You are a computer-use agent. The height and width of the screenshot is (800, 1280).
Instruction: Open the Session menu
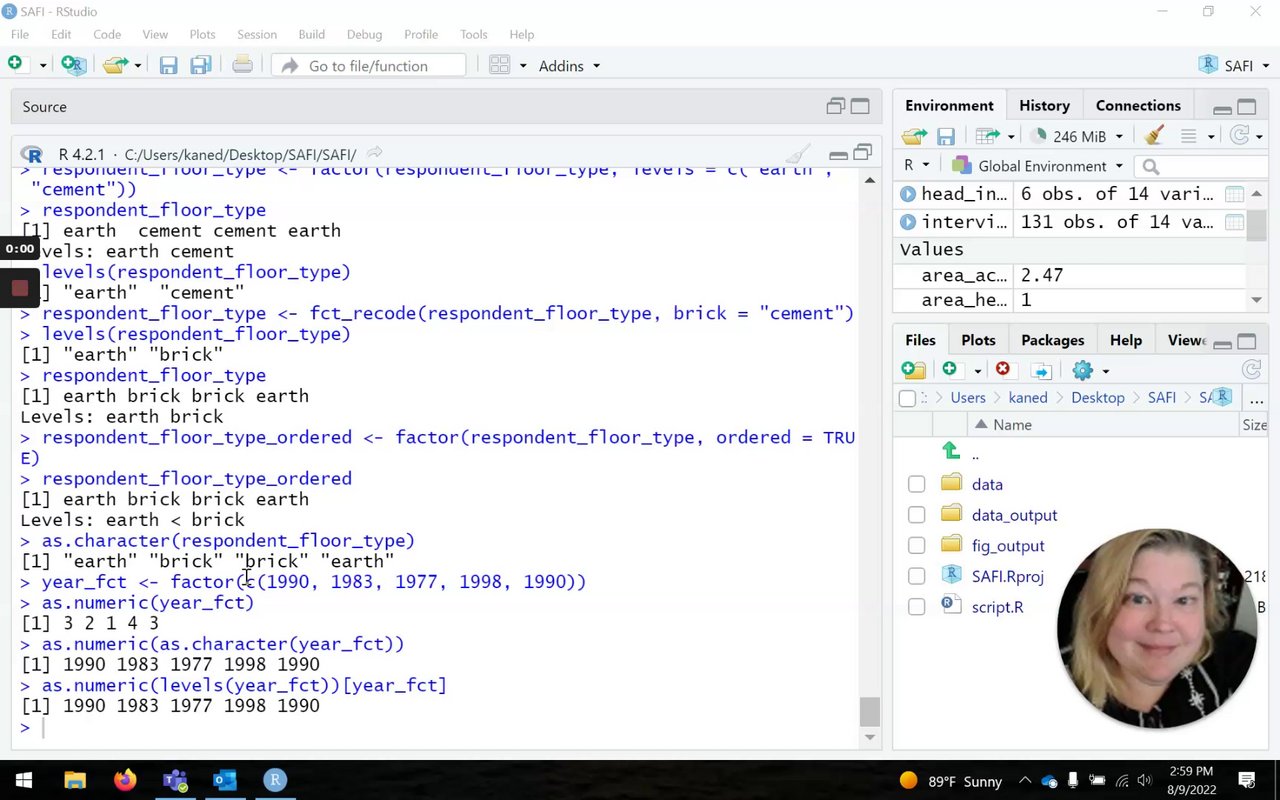256,34
